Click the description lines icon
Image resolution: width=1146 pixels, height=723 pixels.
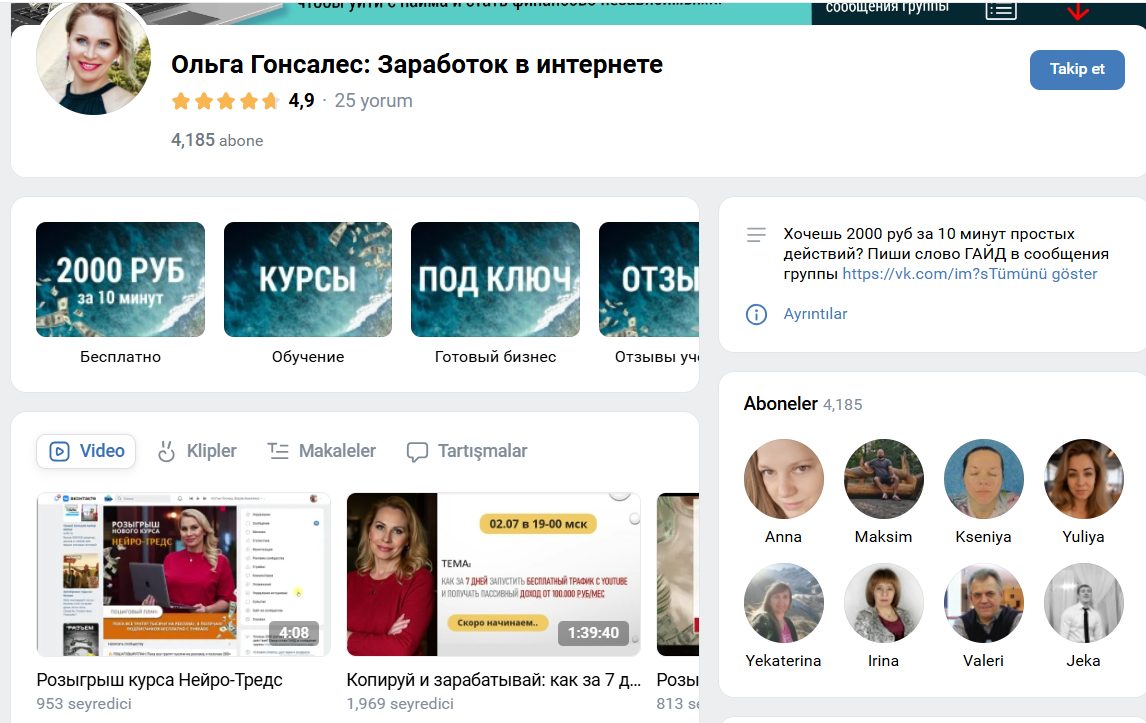click(x=756, y=235)
